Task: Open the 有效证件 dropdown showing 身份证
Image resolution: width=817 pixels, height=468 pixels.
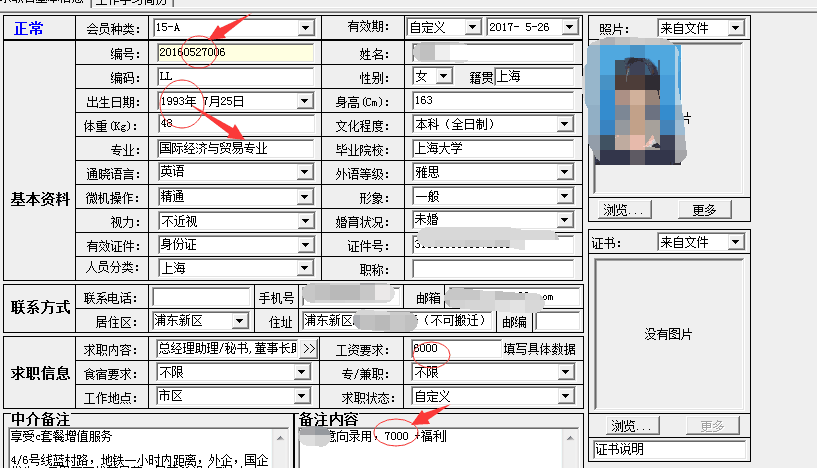Action: click(x=305, y=245)
